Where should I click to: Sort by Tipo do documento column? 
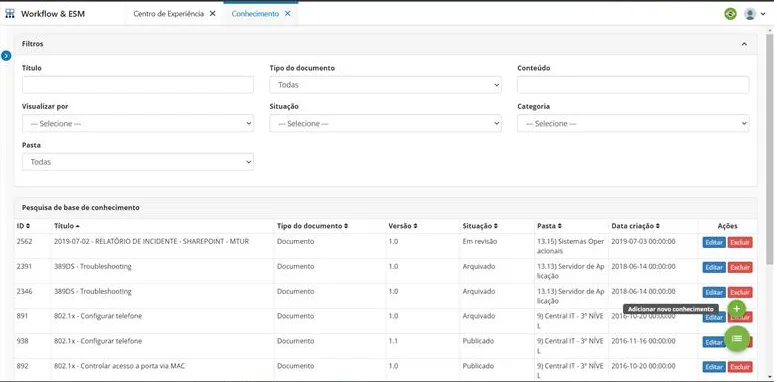[x=312, y=226]
